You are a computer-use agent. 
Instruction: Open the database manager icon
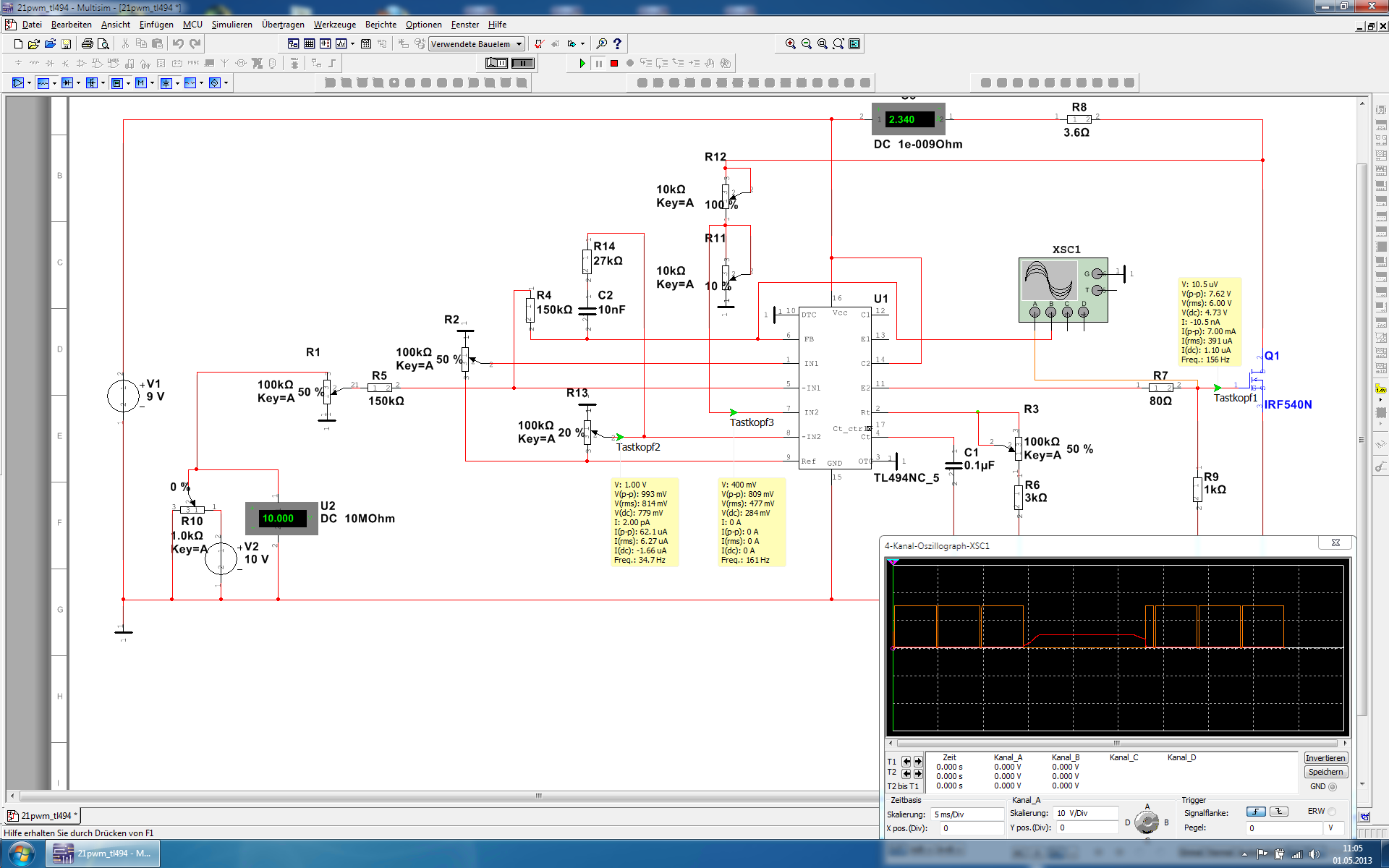(325, 44)
